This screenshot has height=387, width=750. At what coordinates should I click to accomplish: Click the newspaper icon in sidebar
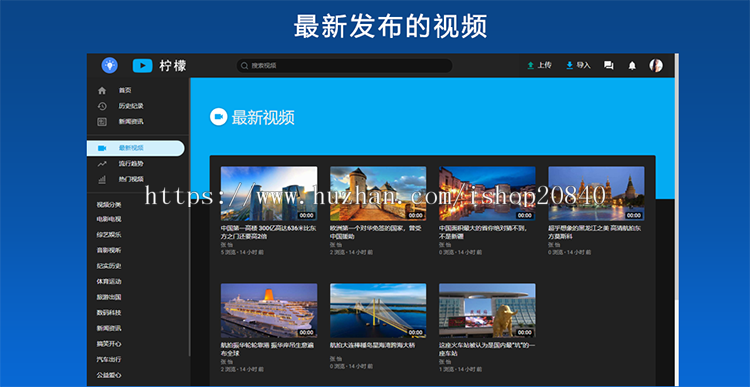point(102,122)
